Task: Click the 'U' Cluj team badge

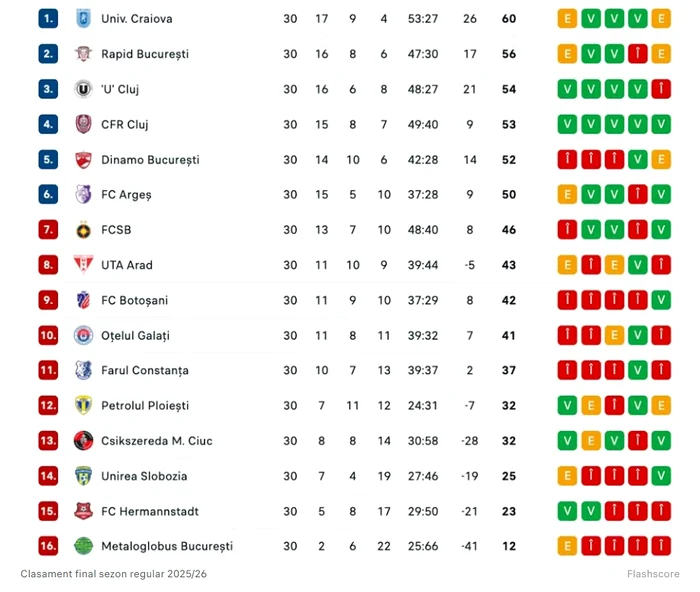Action: [83, 89]
